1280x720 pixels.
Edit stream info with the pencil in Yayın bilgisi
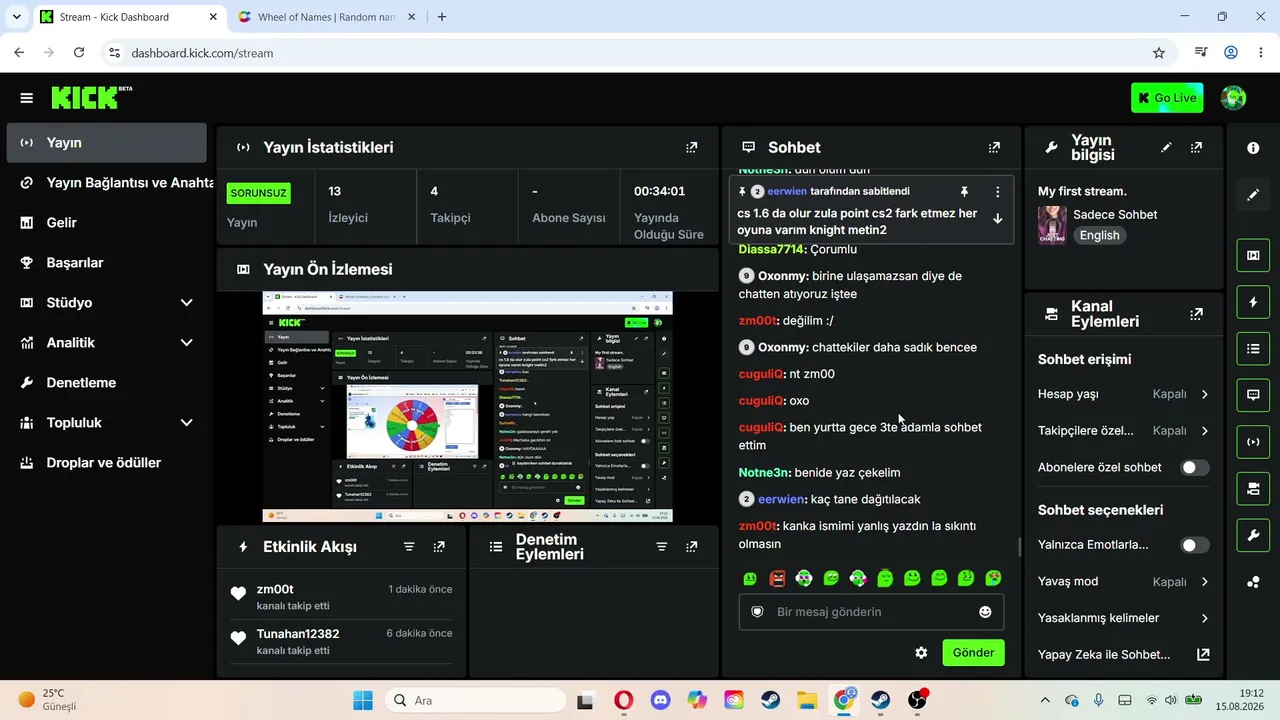click(1166, 147)
